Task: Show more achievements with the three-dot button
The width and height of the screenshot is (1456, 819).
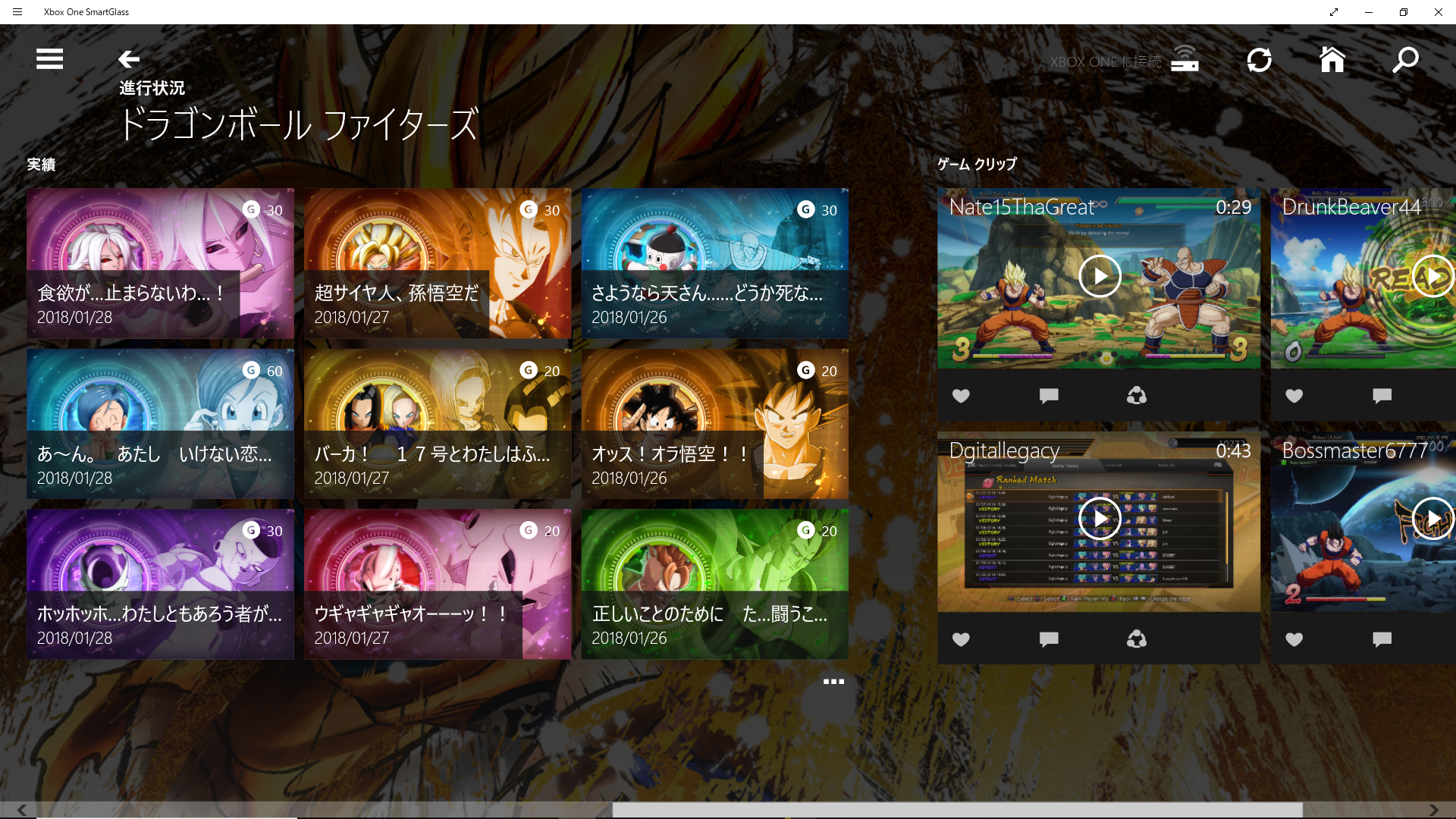Action: [833, 681]
